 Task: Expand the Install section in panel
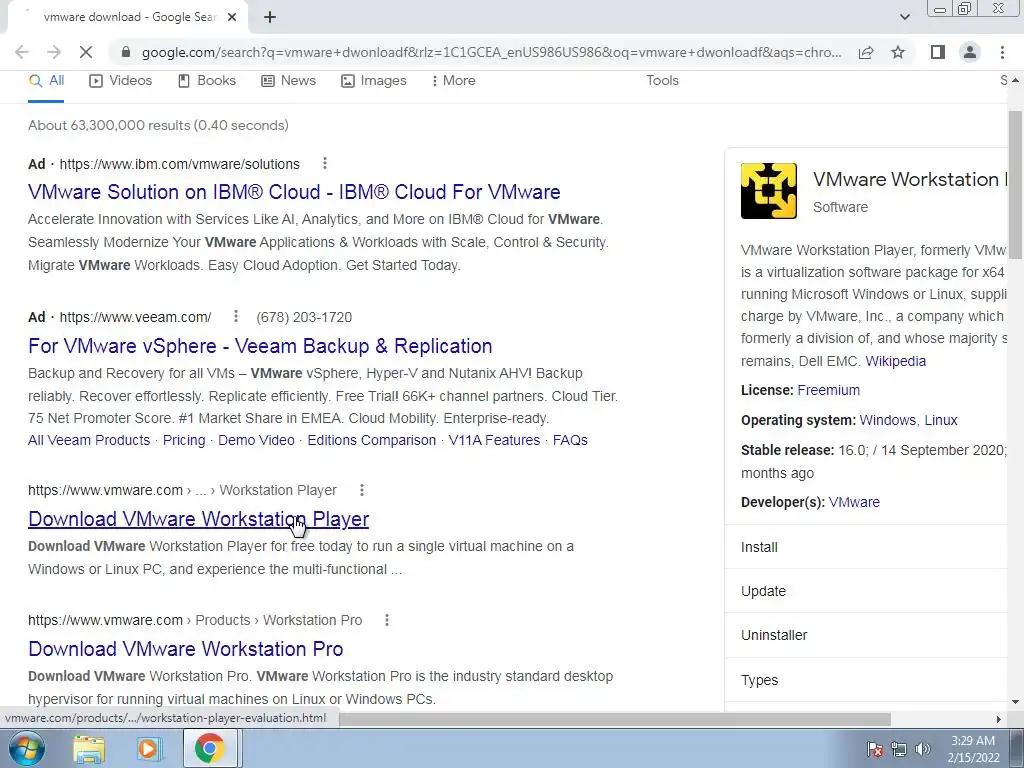coord(866,547)
